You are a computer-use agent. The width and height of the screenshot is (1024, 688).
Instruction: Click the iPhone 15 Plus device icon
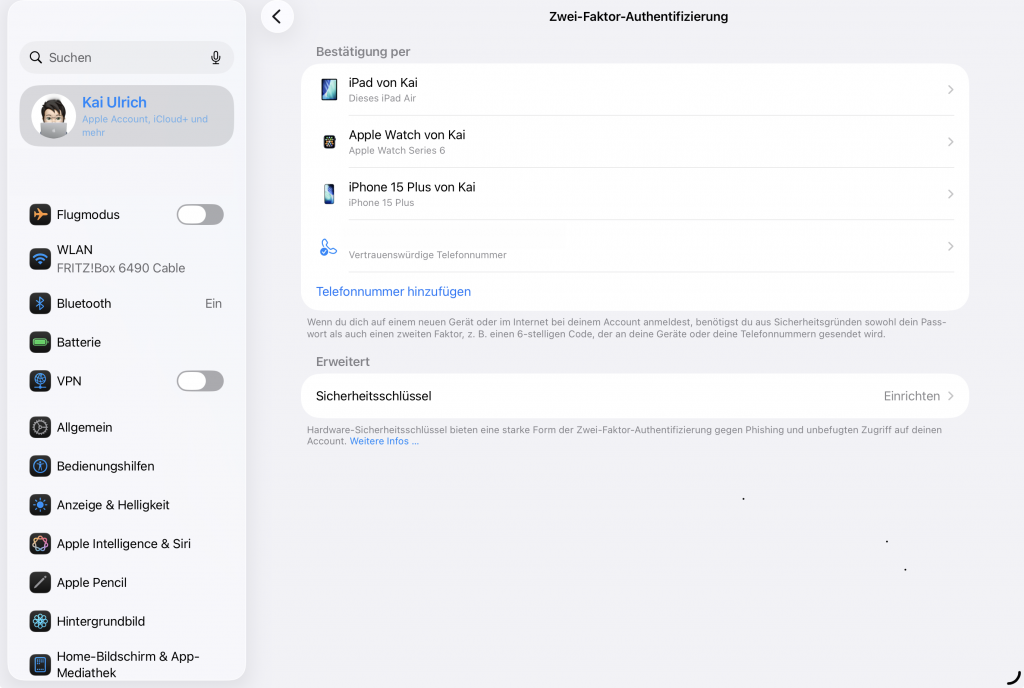coord(329,194)
